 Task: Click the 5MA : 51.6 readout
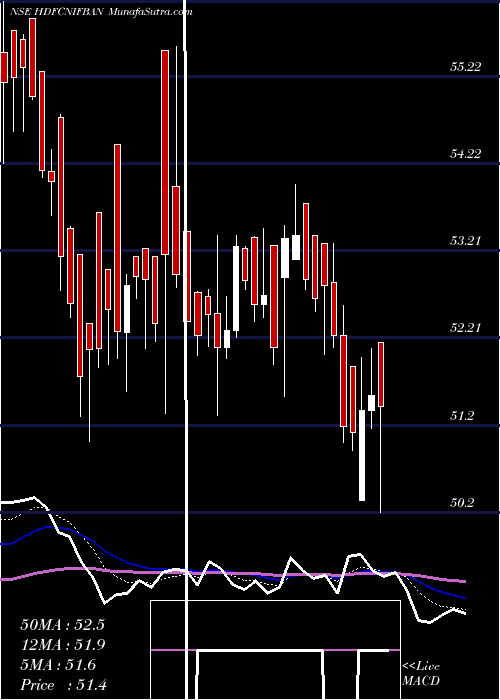click(58, 665)
